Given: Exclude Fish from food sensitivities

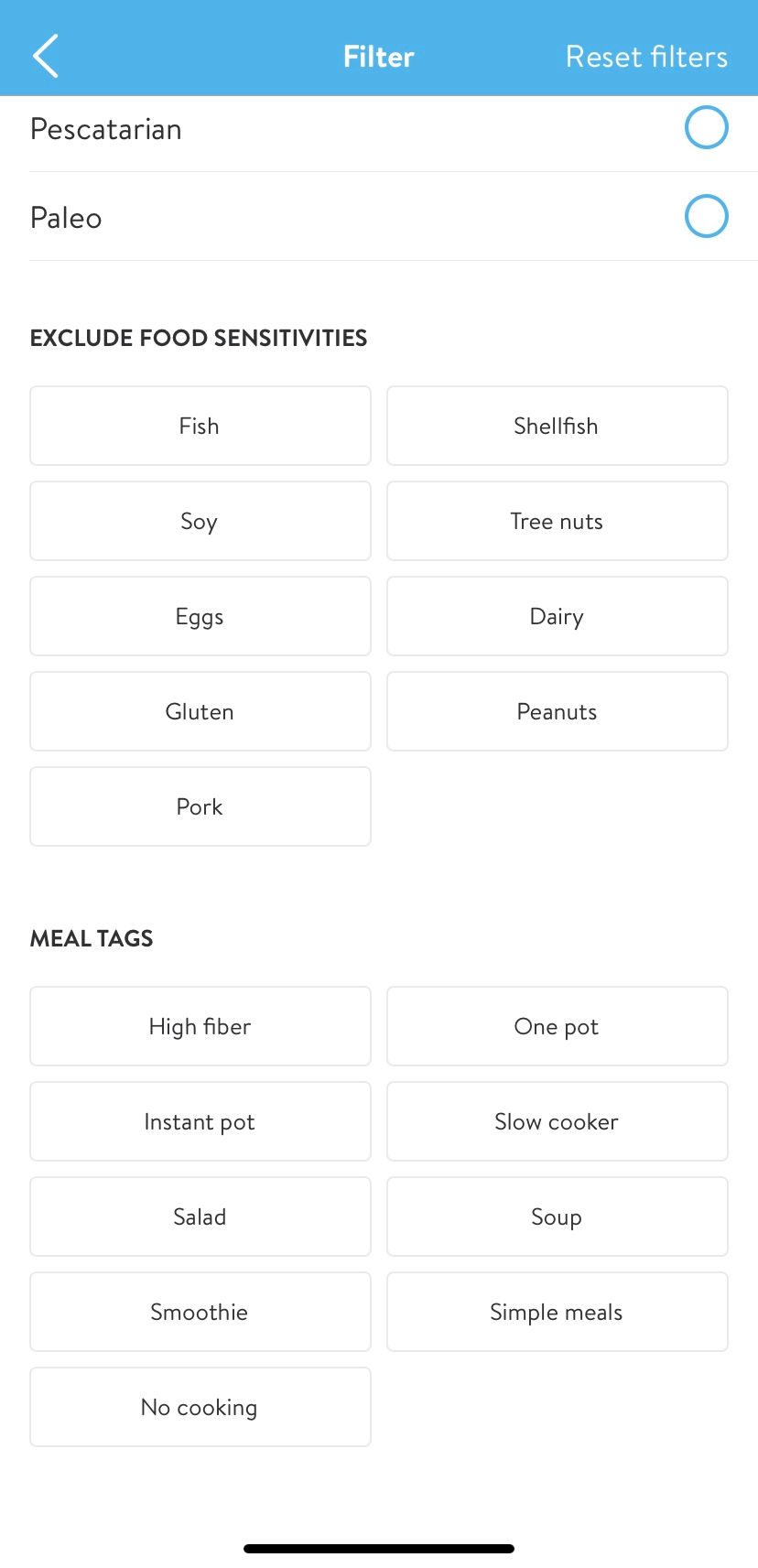Looking at the screenshot, I should tap(200, 426).
